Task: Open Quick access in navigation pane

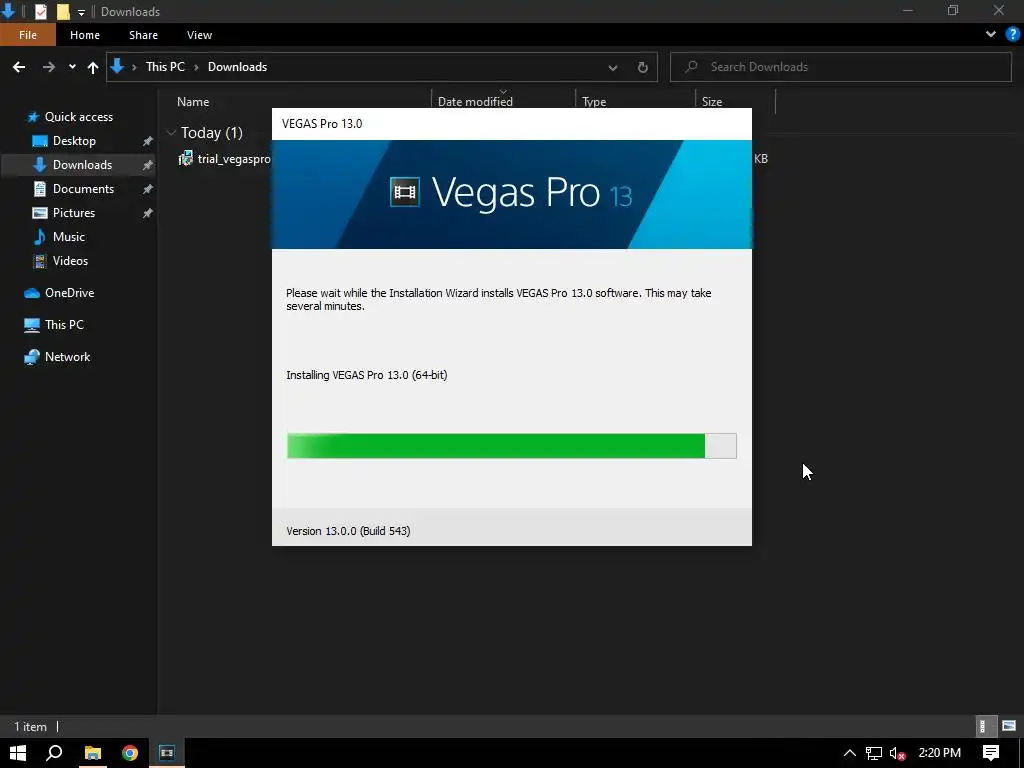Action: pos(78,117)
